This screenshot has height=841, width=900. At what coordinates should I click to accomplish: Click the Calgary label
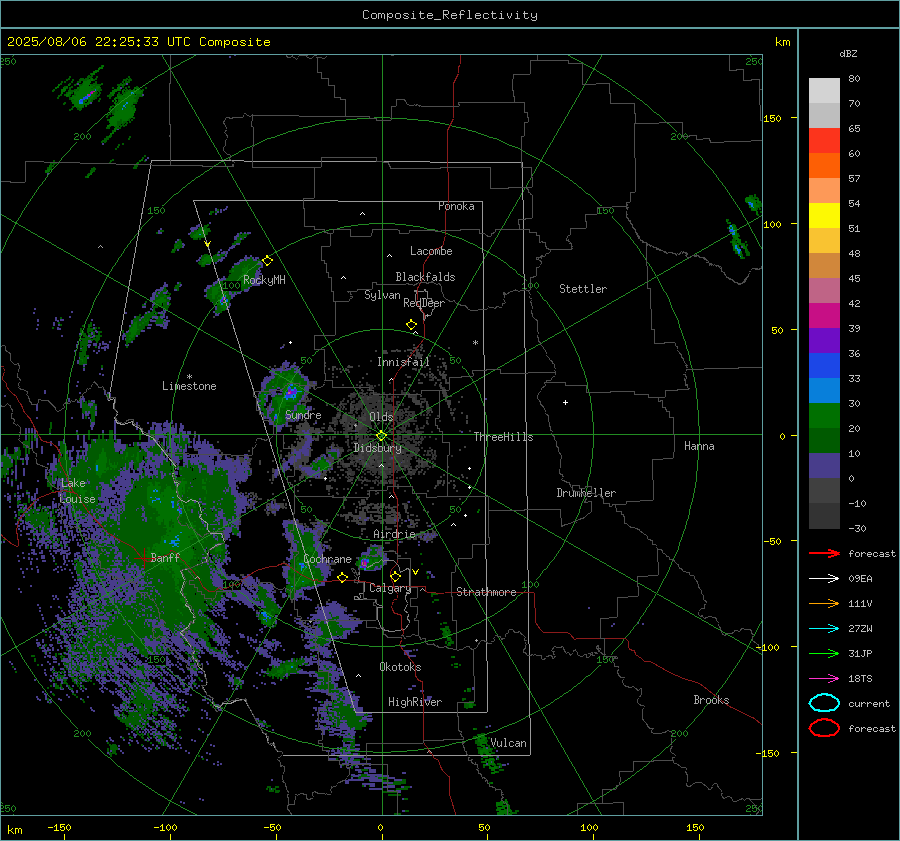pyautogui.click(x=390, y=588)
